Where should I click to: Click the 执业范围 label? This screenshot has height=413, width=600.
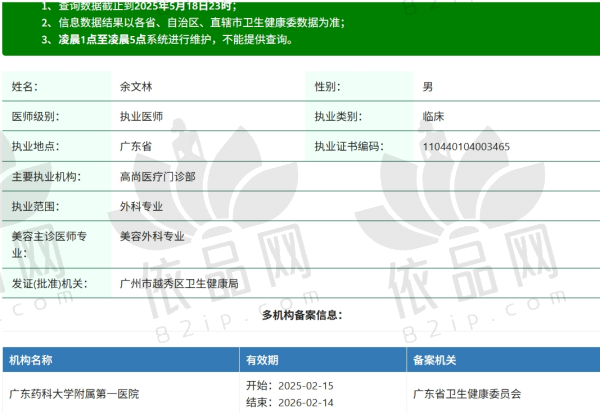[35, 206]
